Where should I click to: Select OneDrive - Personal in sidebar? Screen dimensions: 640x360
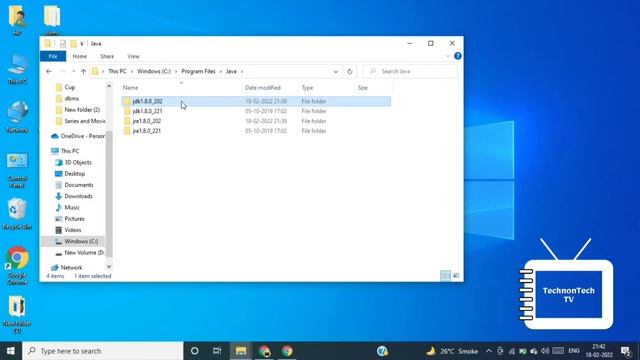tap(82, 136)
